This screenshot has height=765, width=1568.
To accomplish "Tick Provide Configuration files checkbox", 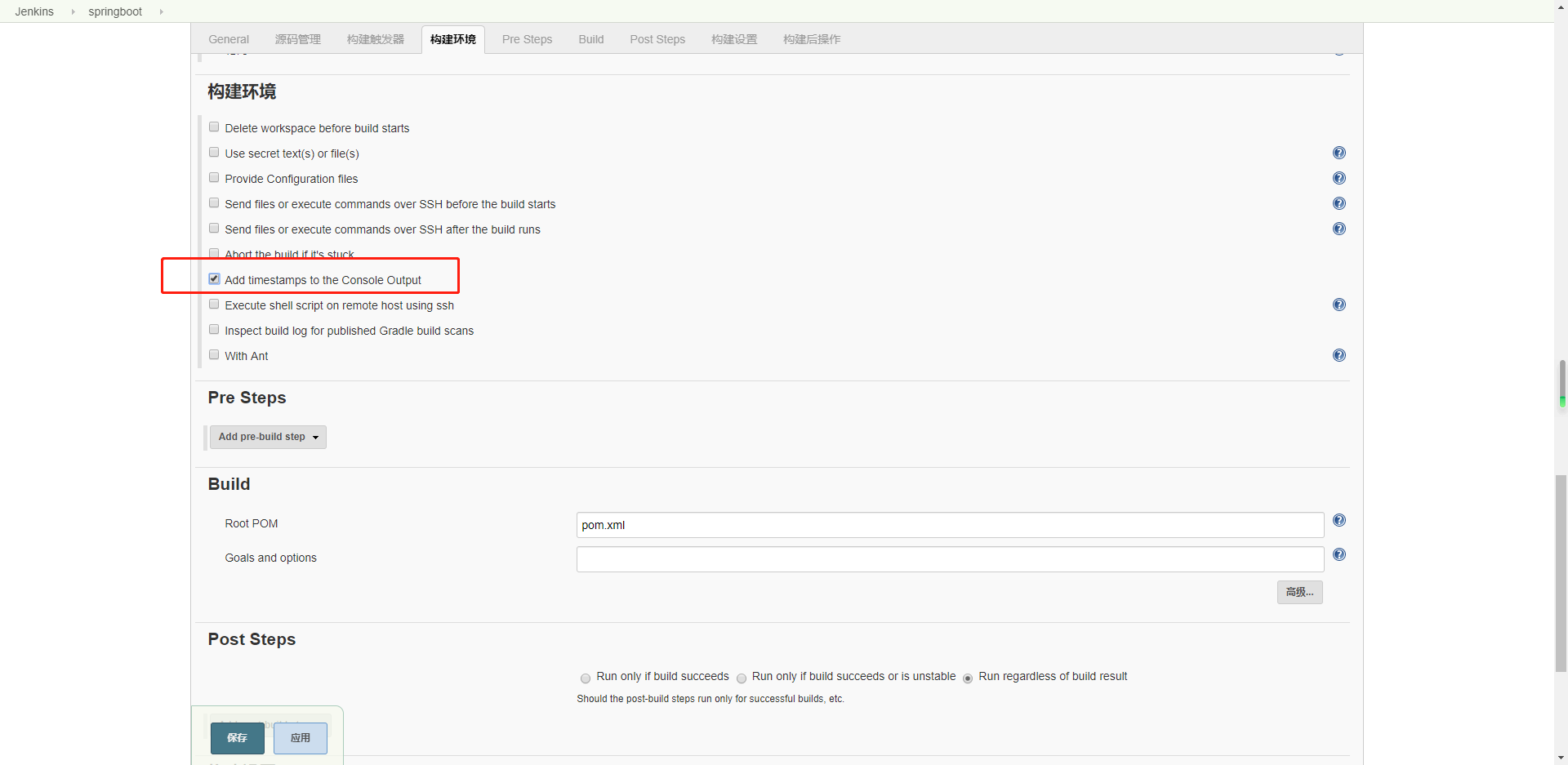I will click(x=214, y=177).
